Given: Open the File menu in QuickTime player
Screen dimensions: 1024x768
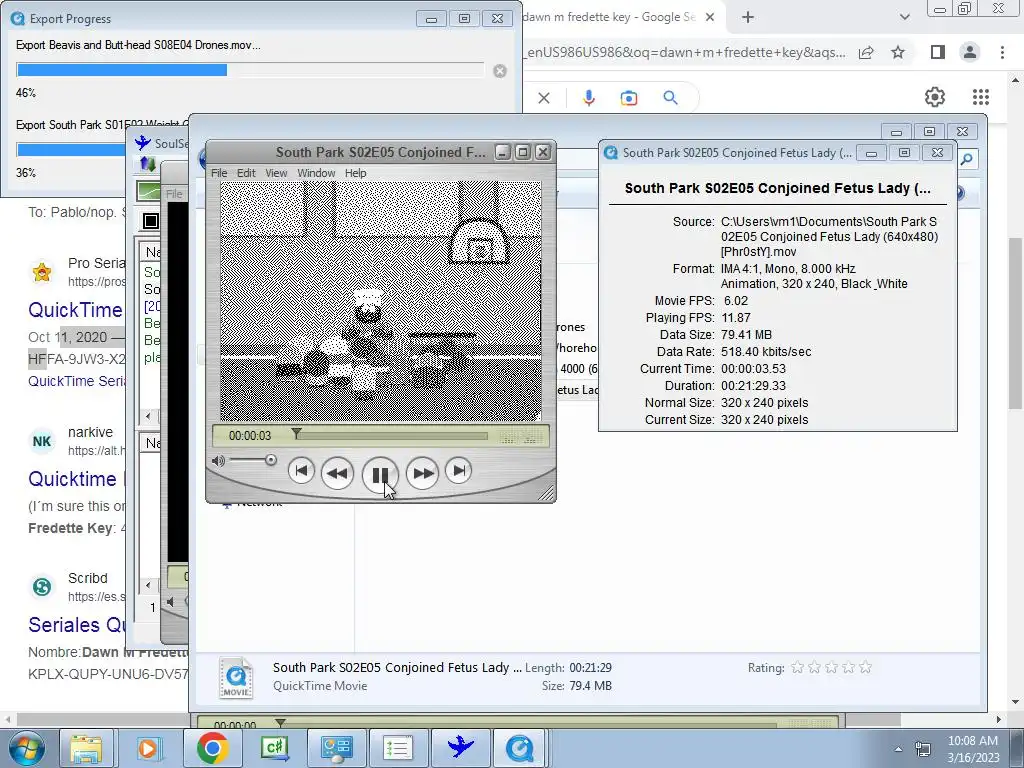Looking at the screenshot, I should 219,173.
